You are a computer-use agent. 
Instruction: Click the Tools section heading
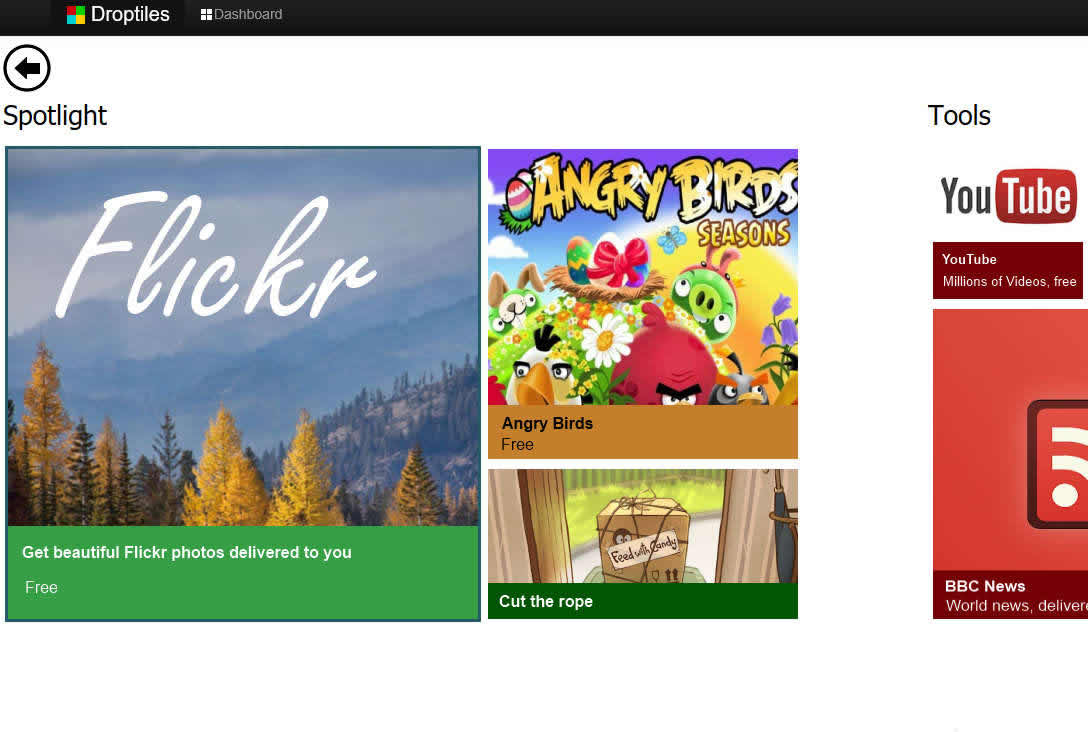[x=959, y=116]
